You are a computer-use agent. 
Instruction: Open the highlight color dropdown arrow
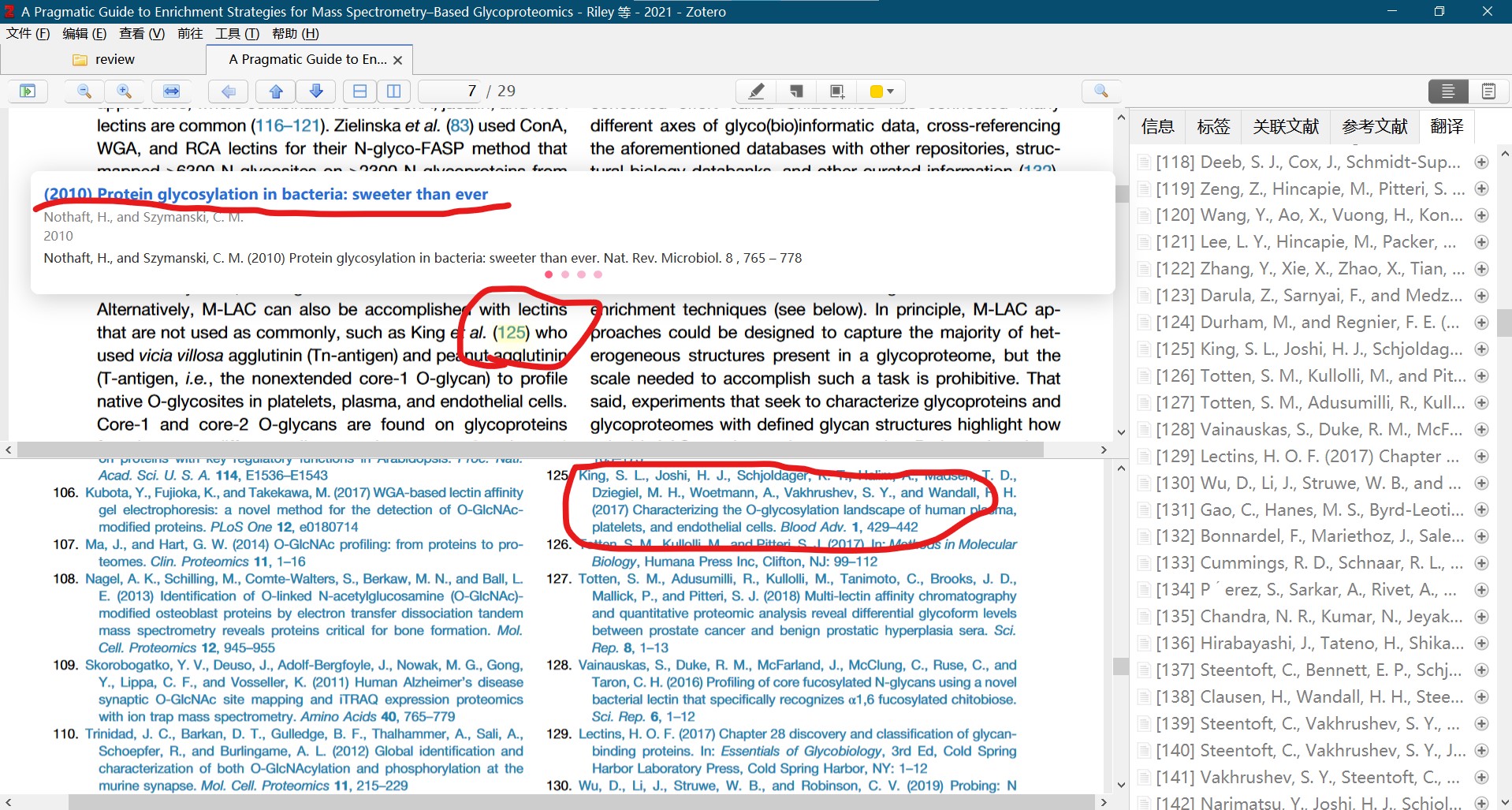tap(889, 91)
